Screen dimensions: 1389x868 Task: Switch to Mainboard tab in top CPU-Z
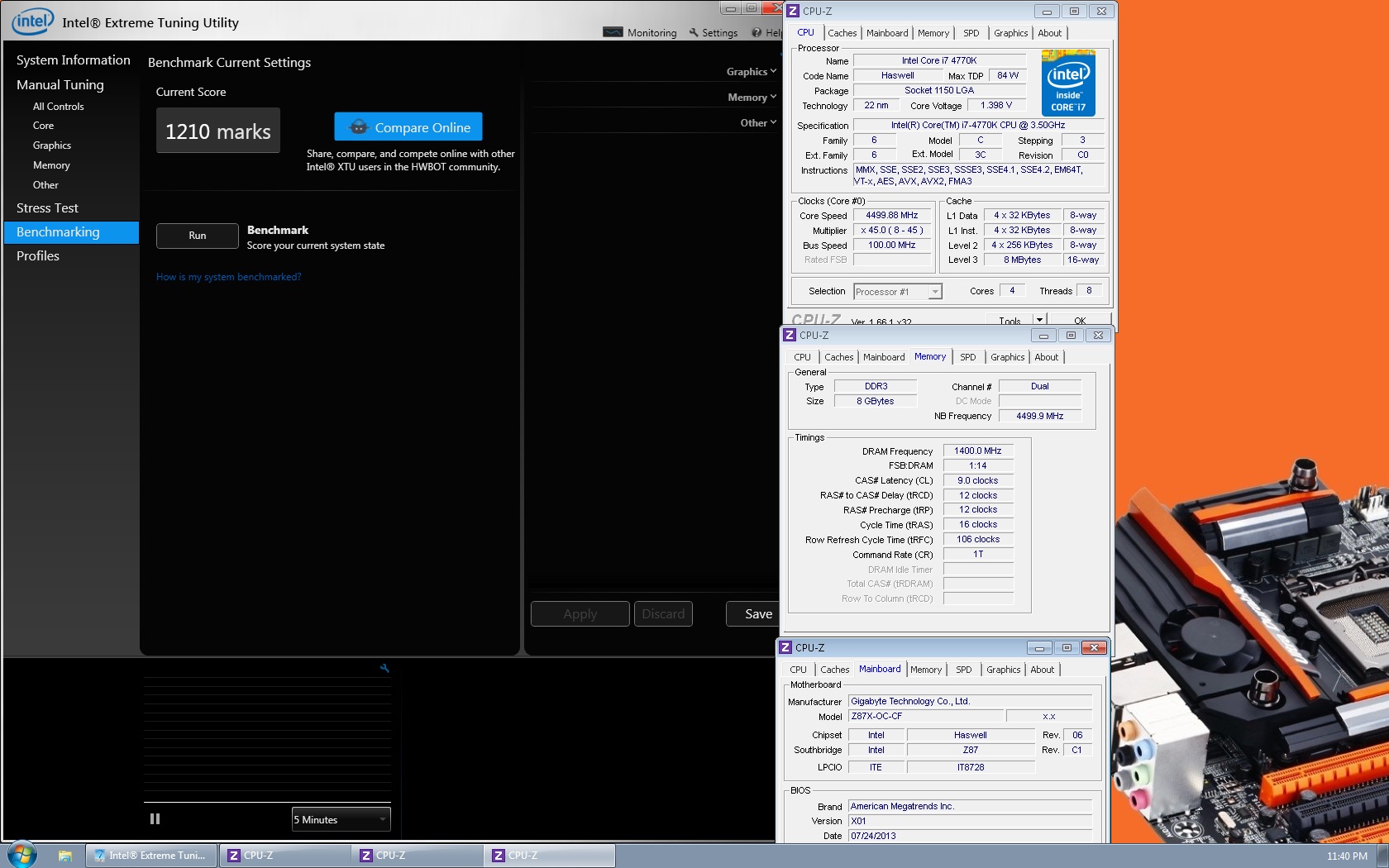[x=887, y=33]
